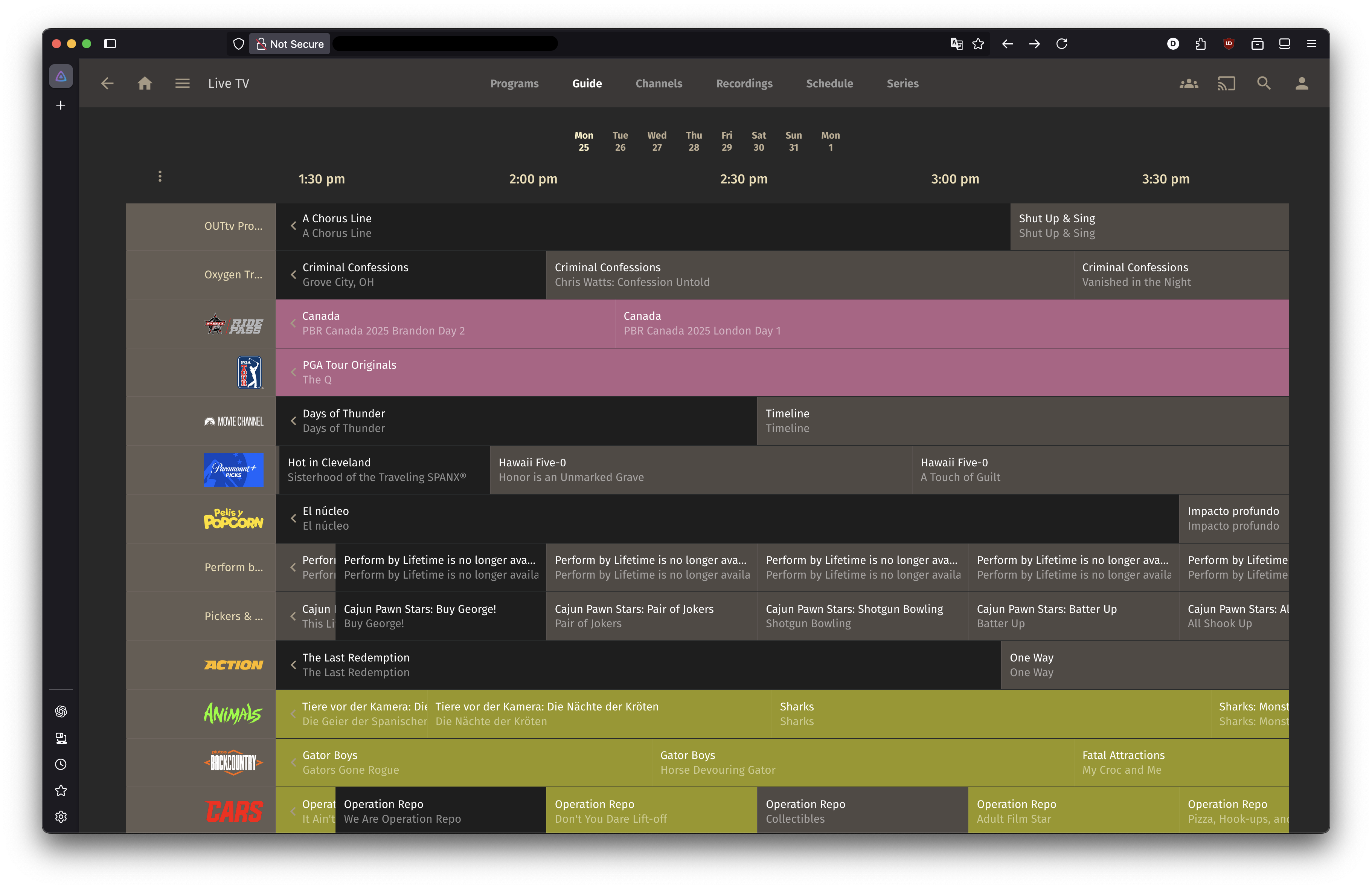Select Saturday the 30th in the date row
1372x889 pixels.
click(758, 141)
